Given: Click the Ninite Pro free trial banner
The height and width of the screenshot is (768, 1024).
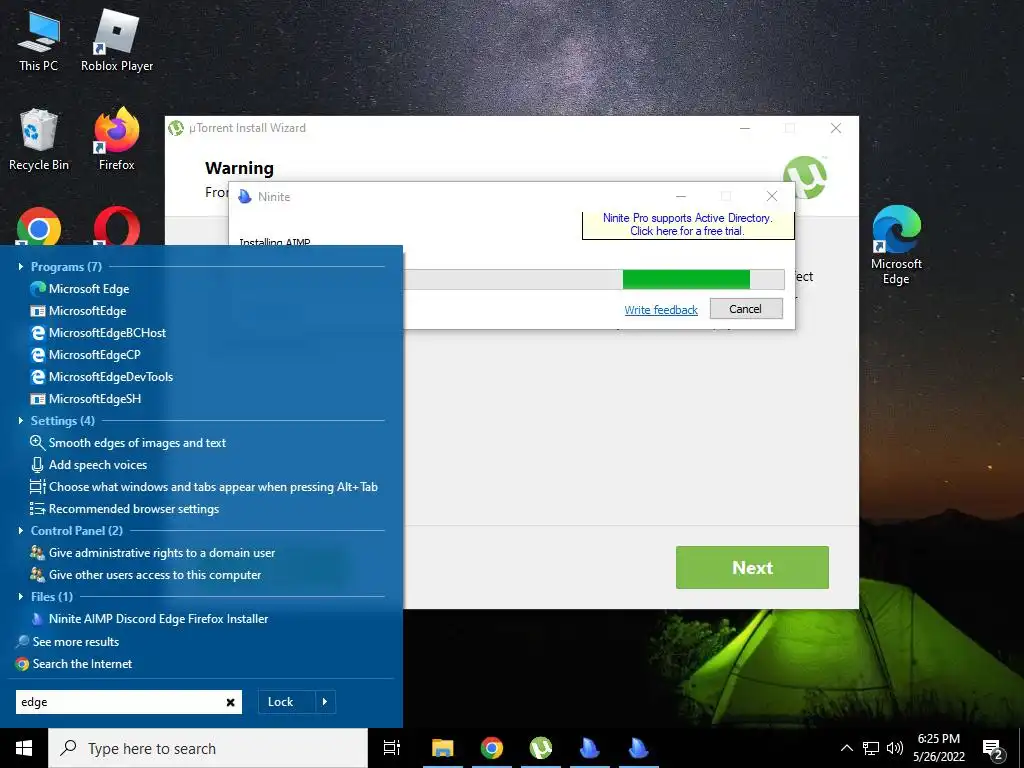Looking at the screenshot, I should [688, 225].
